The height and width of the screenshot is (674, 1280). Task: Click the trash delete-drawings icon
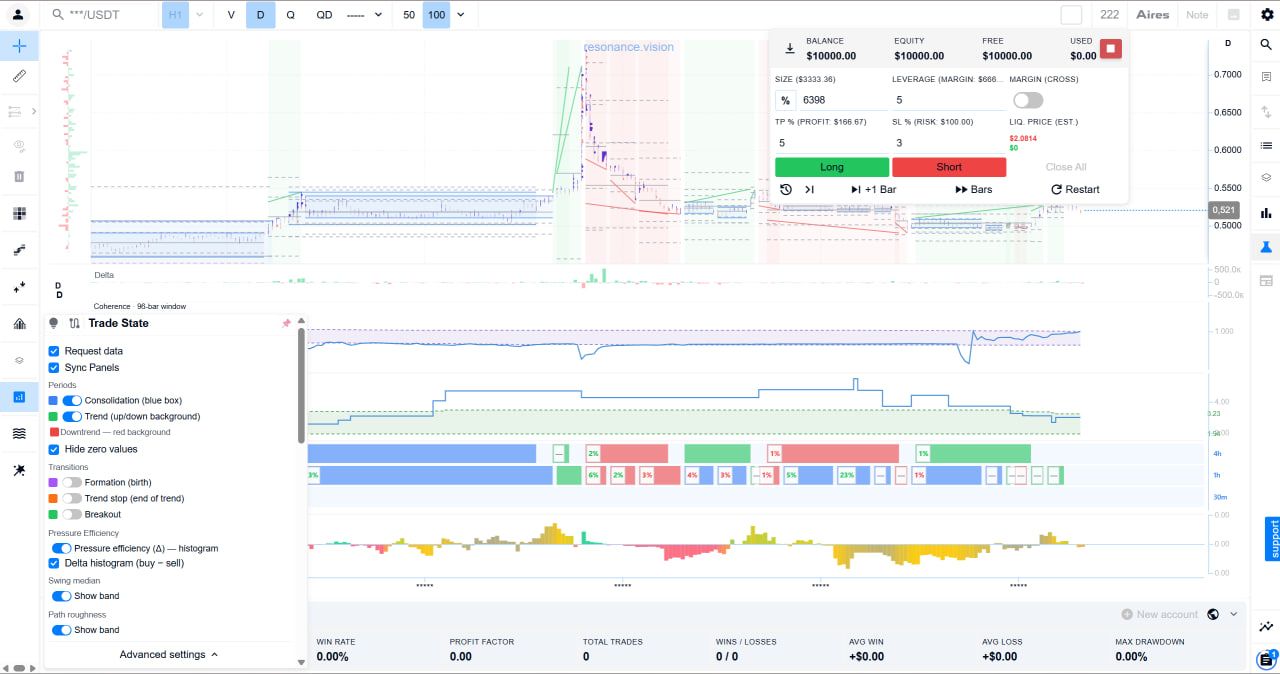click(19, 177)
